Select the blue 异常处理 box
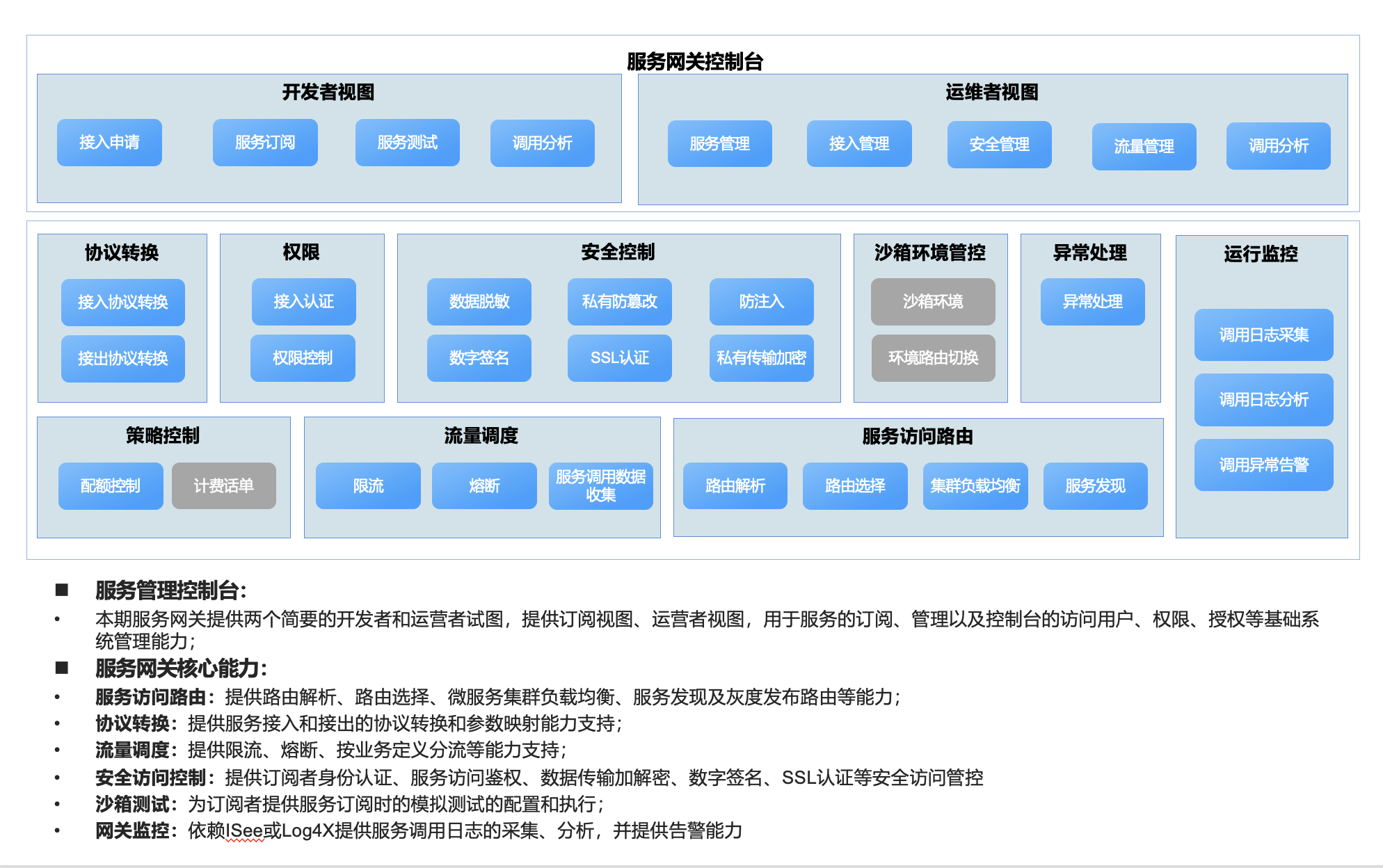 [1092, 302]
